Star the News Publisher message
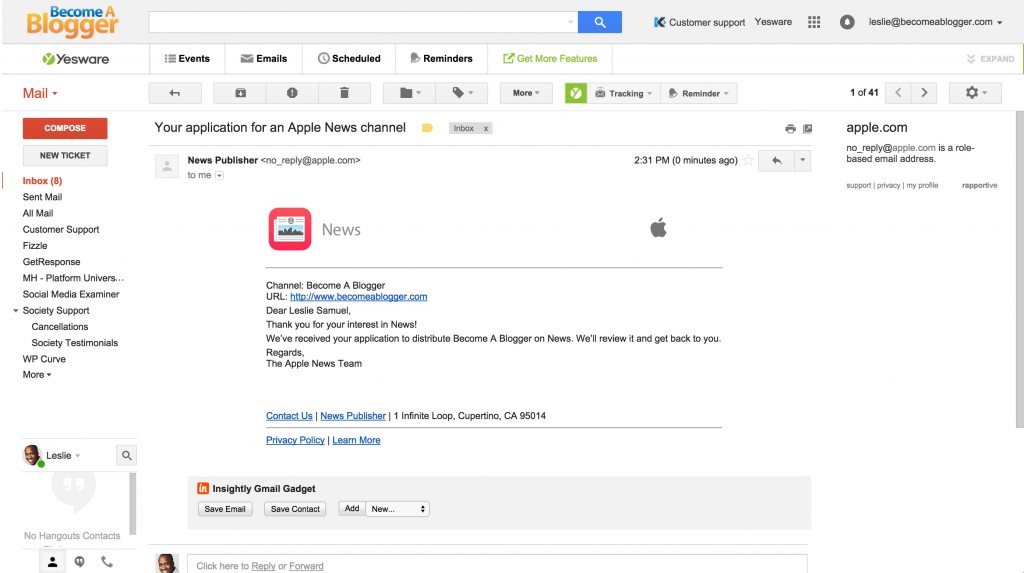 (x=748, y=160)
